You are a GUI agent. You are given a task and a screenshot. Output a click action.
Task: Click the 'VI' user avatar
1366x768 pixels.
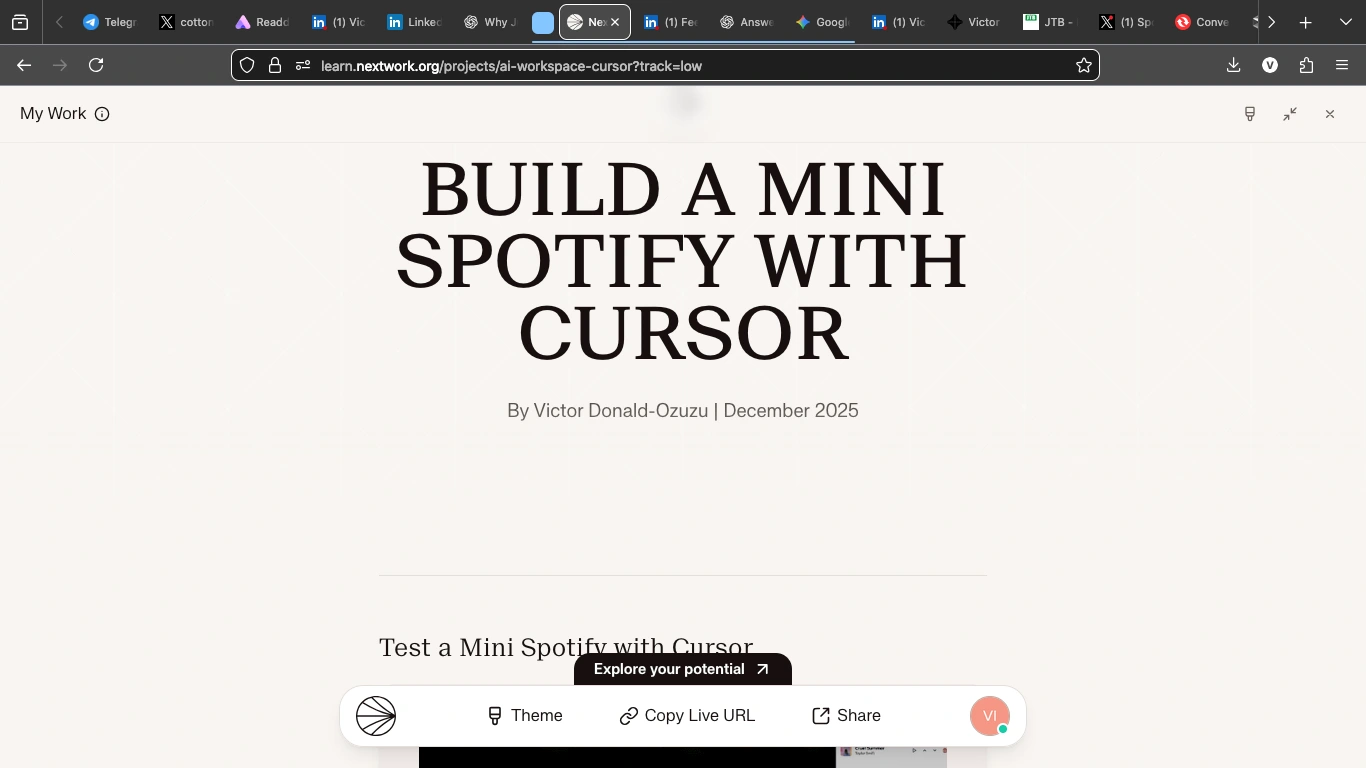(990, 716)
